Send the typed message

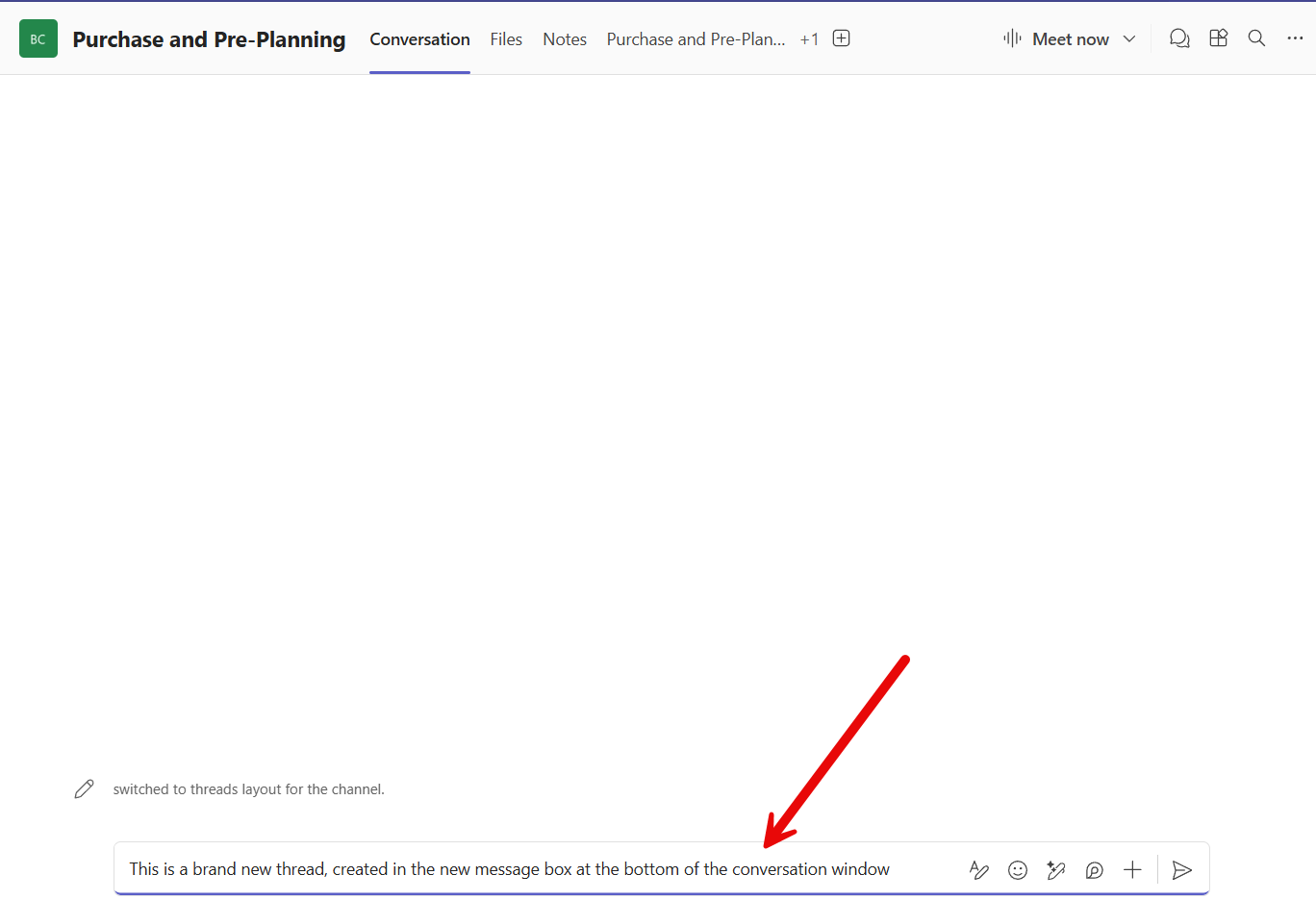(x=1182, y=870)
